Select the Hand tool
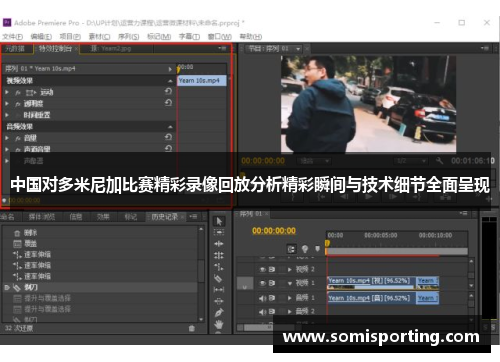This screenshot has width=500, height=362. click(x=219, y=324)
